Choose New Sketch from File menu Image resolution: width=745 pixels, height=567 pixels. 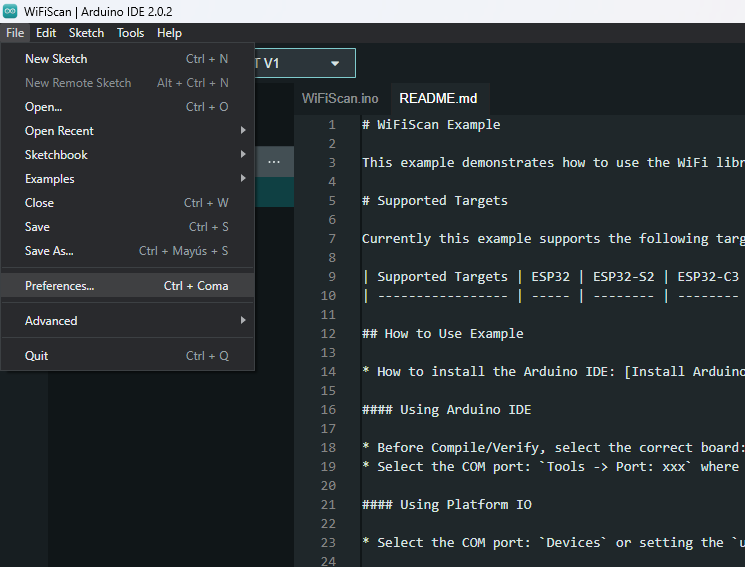127,59
